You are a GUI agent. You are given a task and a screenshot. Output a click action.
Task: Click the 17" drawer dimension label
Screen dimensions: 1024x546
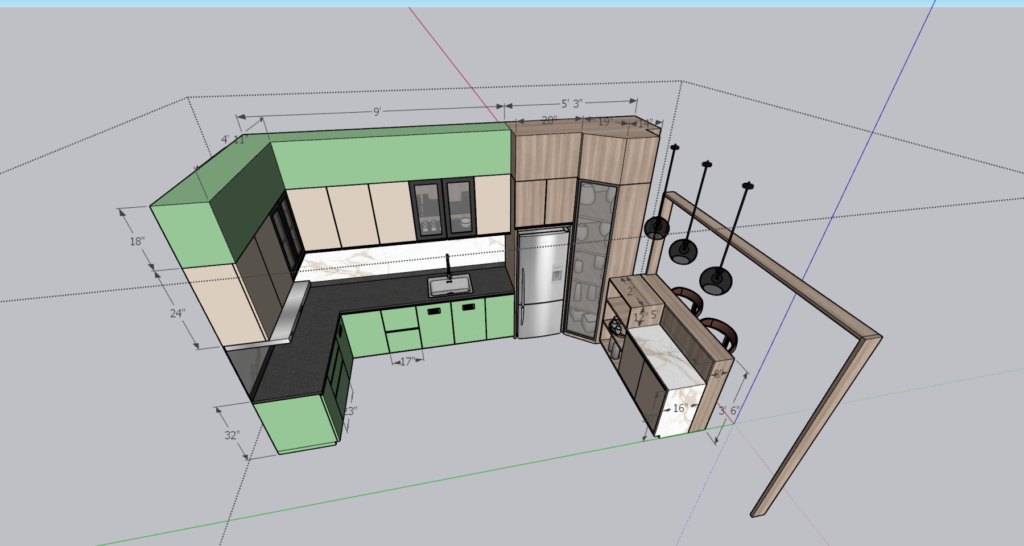(x=406, y=361)
